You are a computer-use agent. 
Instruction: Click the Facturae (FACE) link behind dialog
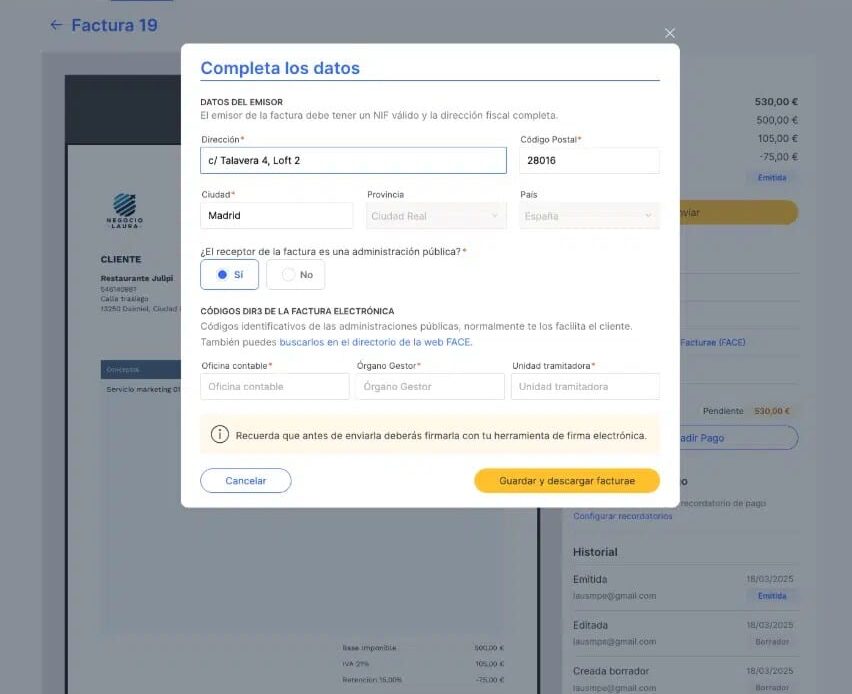coord(713,342)
